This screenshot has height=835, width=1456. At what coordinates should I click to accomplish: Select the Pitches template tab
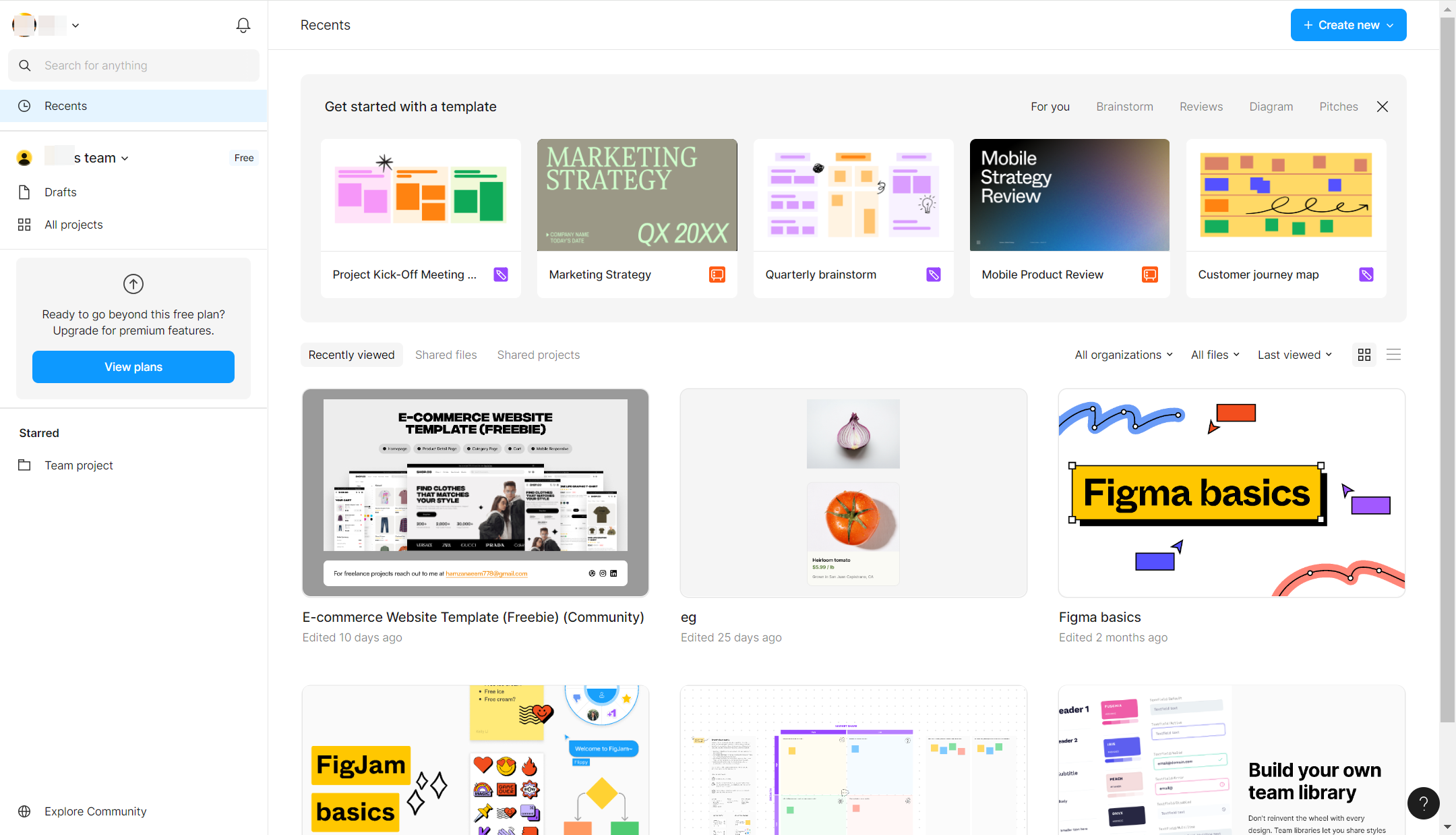[1339, 107]
